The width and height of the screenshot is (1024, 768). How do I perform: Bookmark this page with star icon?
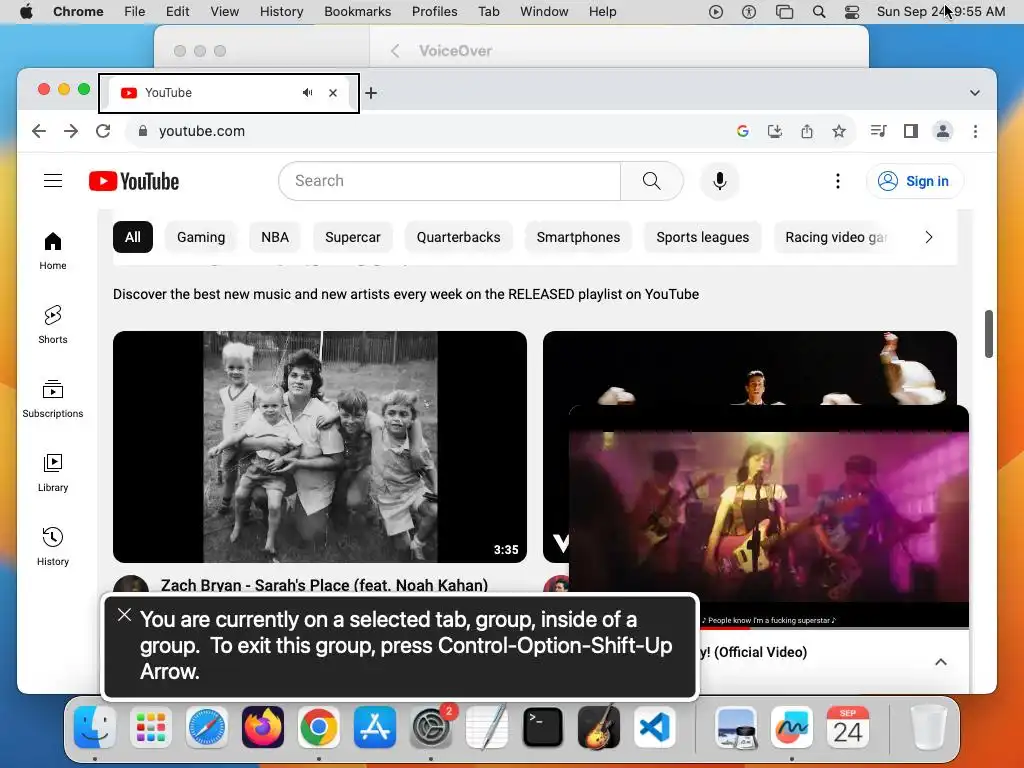(839, 131)
